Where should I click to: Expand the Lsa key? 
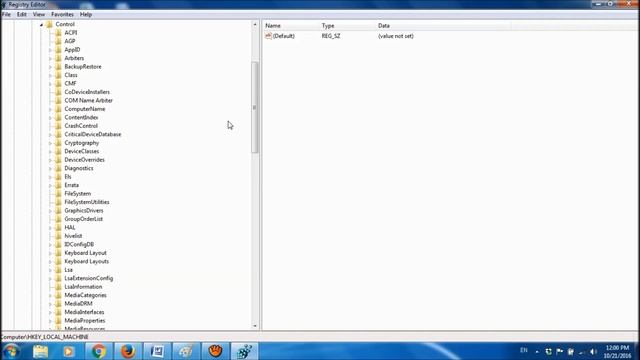pos(50,270)
